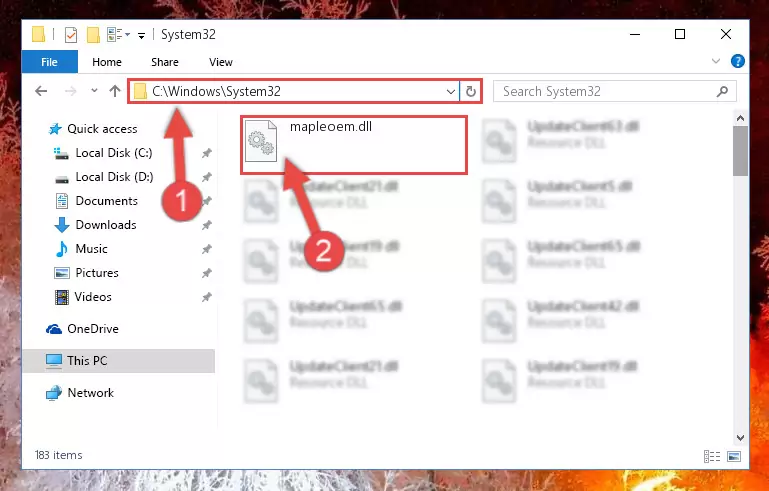Close the System32 window
769x491 pixels.
tap(726, 34)
